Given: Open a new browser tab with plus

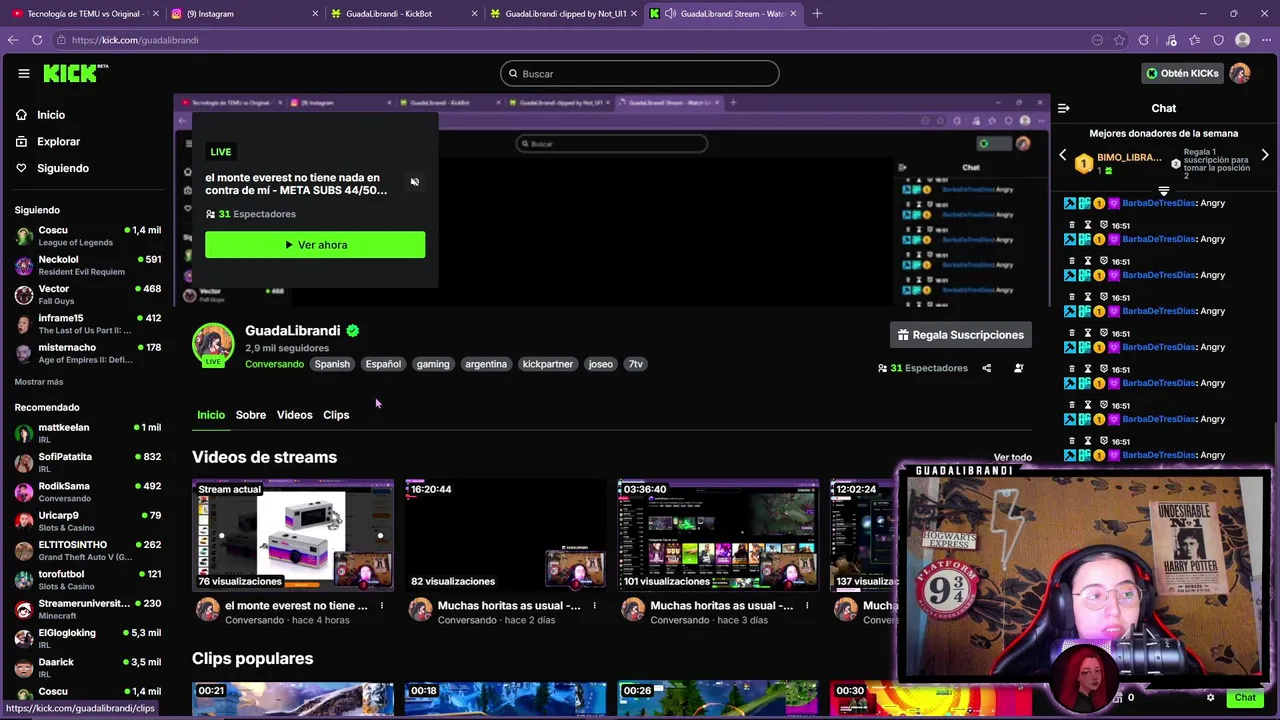Looking at the screenshot, I should [x=817, y=14].
